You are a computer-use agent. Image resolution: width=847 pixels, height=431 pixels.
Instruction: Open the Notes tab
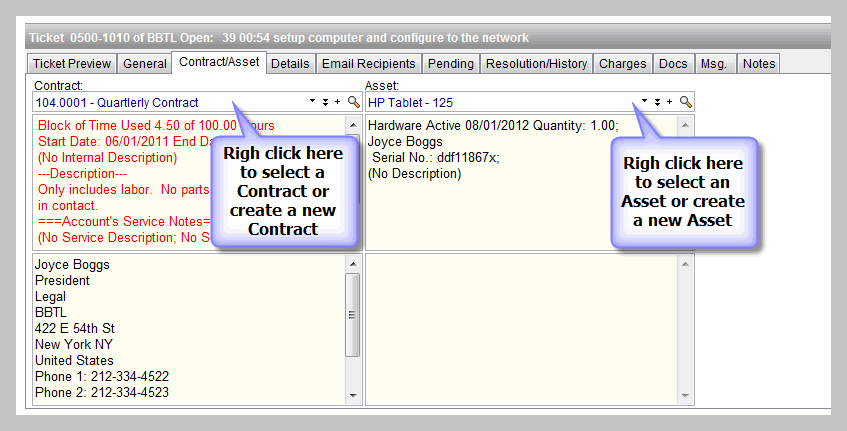pos(759,64)
